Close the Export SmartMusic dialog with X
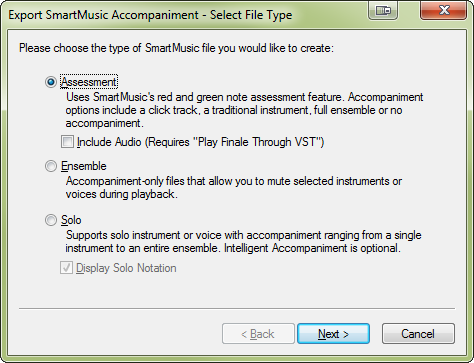This screenshot has height=363, width=474. pos(443,10)
